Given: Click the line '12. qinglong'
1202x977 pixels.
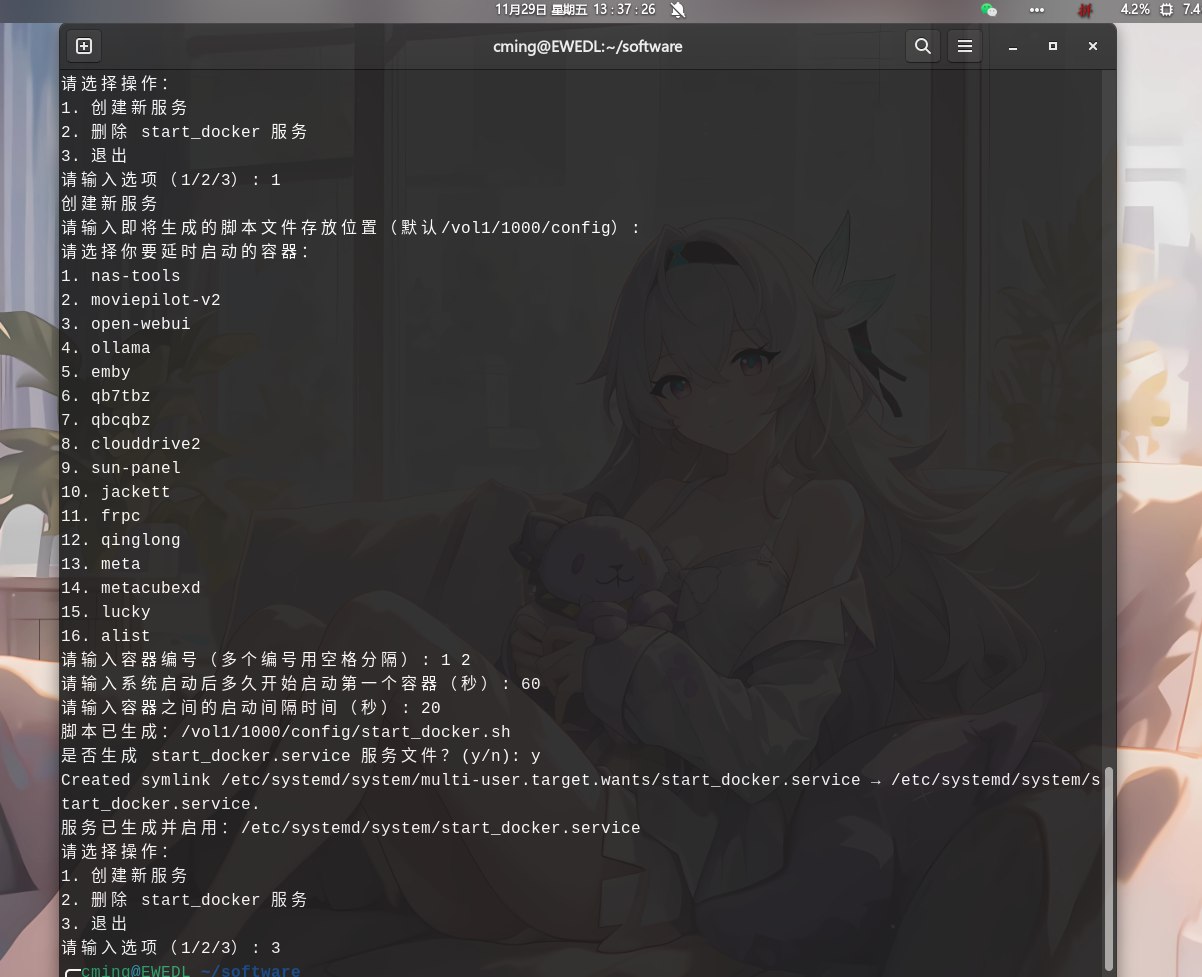Looking at the screenshot, I should point(121,540).
